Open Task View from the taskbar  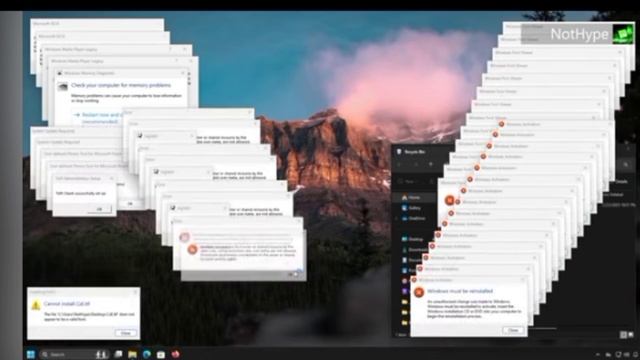pos(118,354)
